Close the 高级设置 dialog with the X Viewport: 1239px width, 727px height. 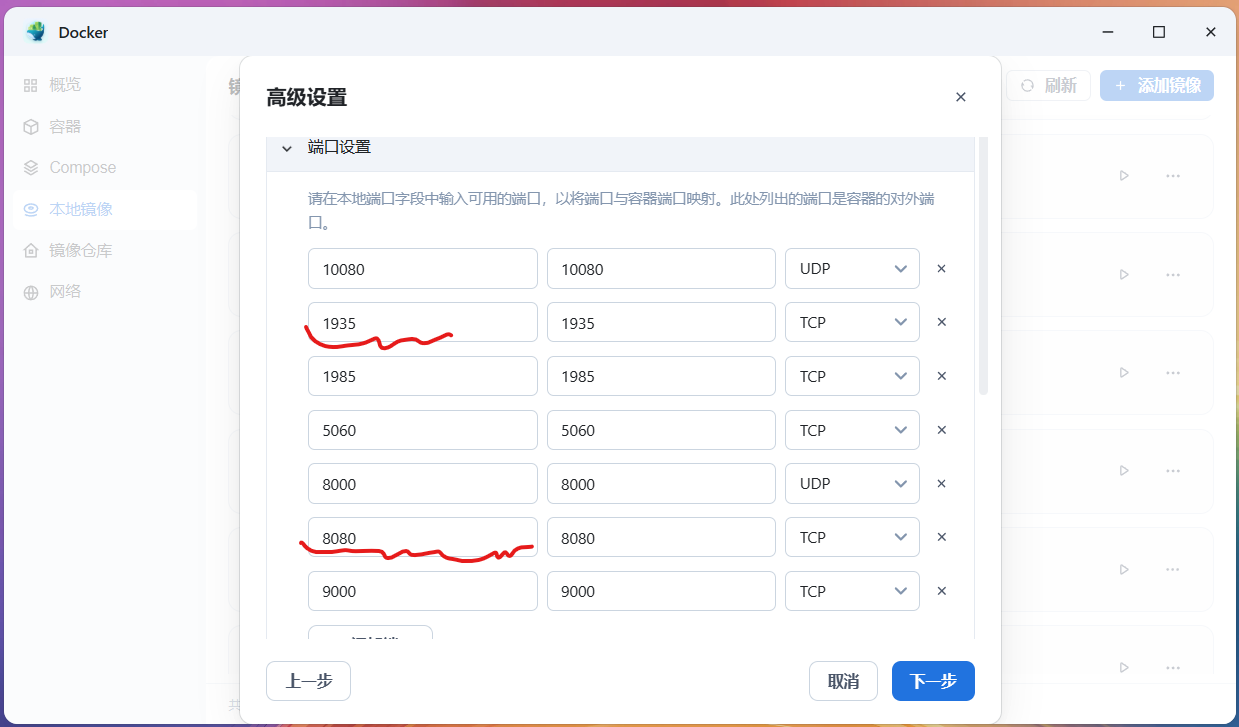click(960, 97)
